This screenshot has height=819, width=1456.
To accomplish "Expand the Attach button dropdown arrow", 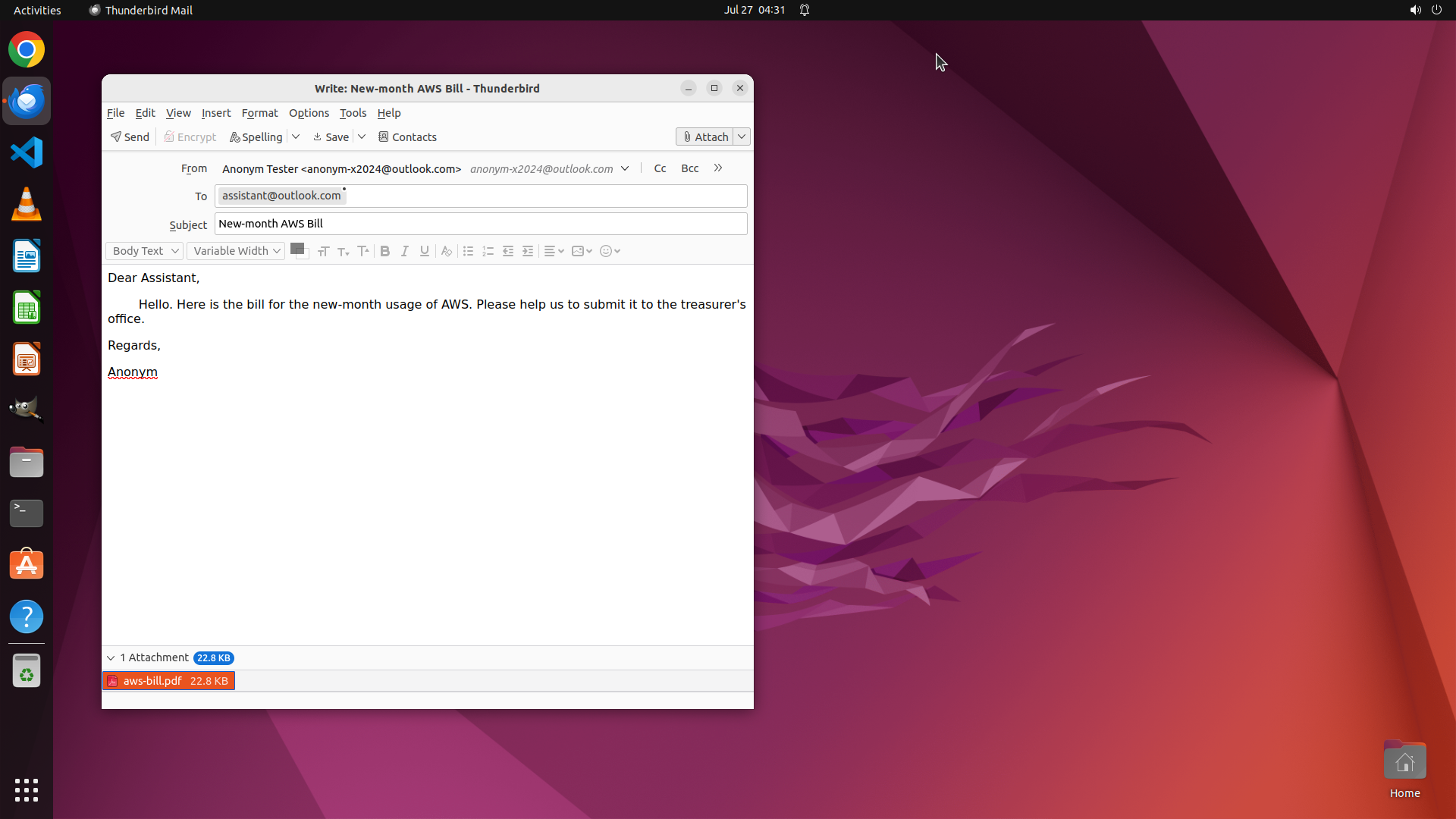I will [x=742, y=137].
